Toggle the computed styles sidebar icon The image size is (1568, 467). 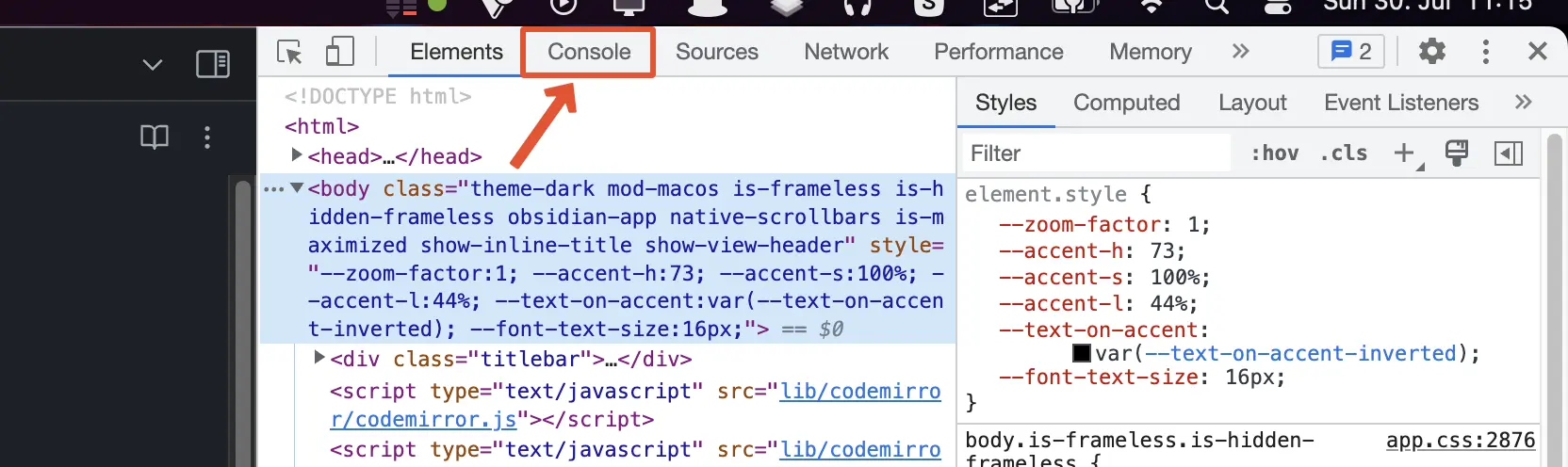(x=1509, y=153)
